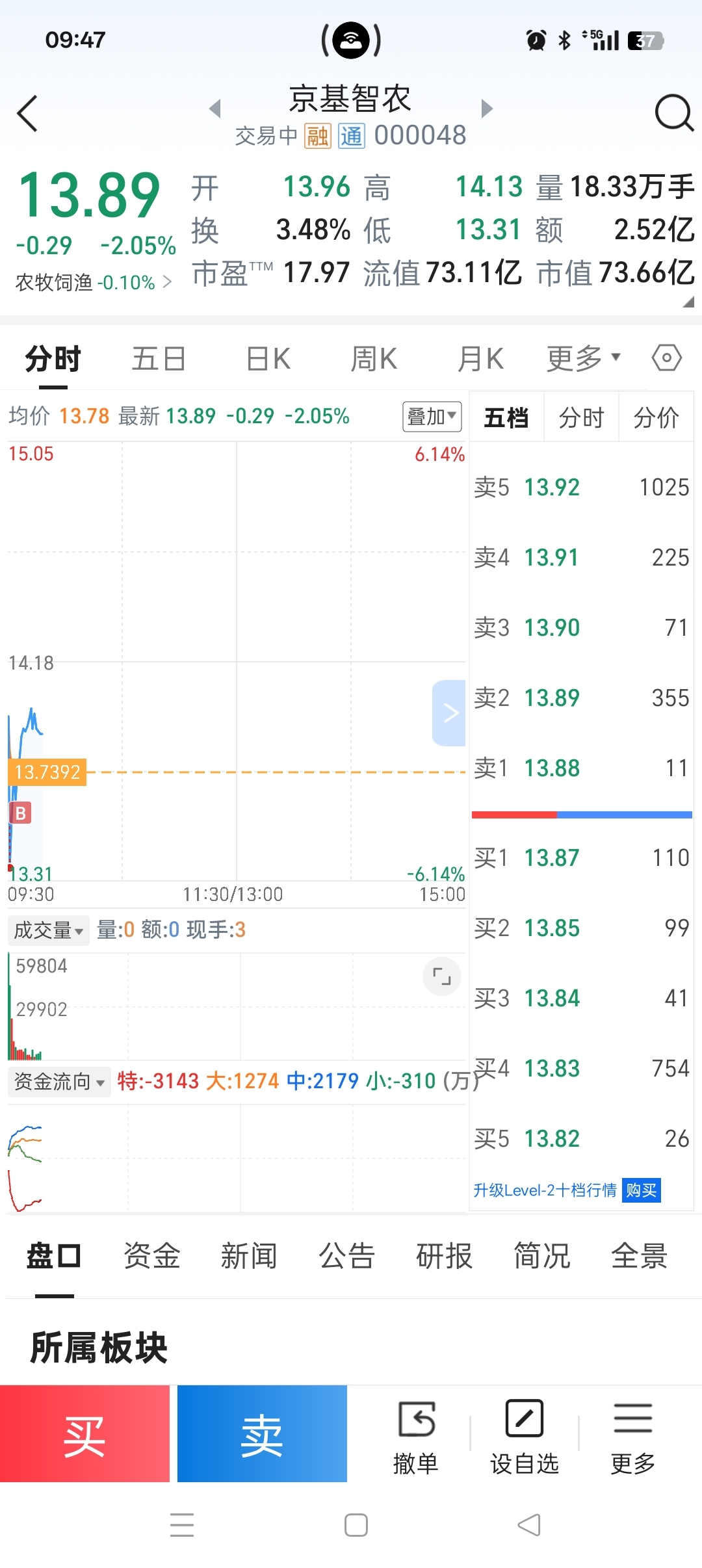Click the 购买 Level-2 upgrade link
Screen dimensions: 702x1568
pos(641,1190)
